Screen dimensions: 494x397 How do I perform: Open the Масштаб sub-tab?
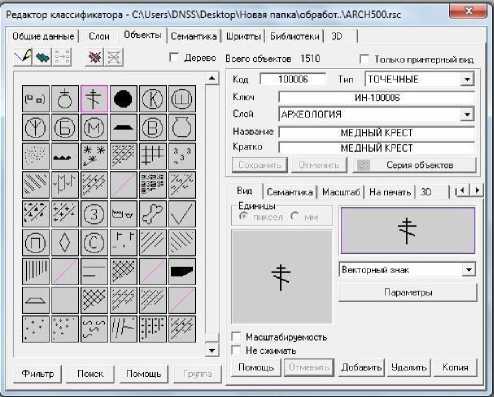pyautogui.click(x=341, y=192)
